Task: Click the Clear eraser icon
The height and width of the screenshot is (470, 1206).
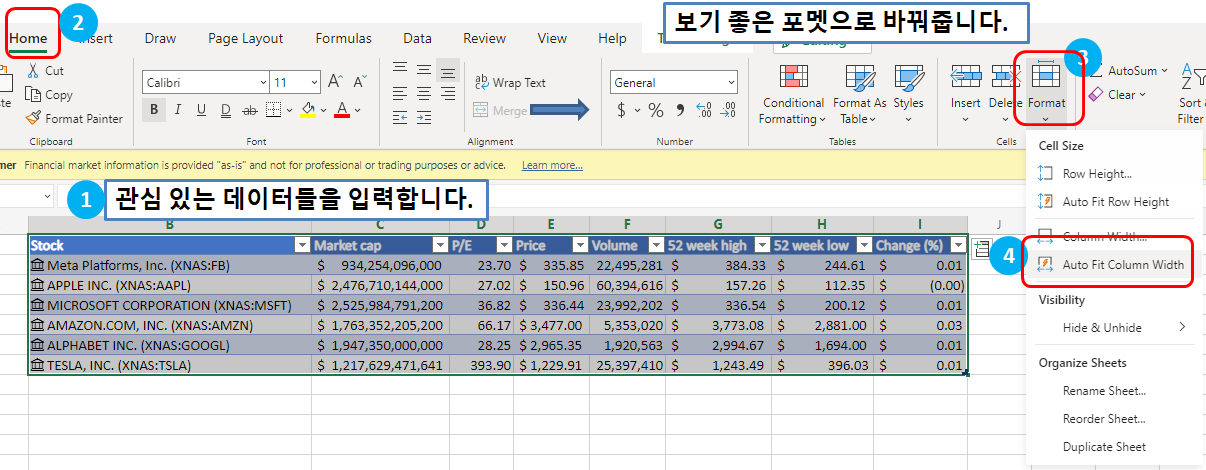Action: (1096, 94)
